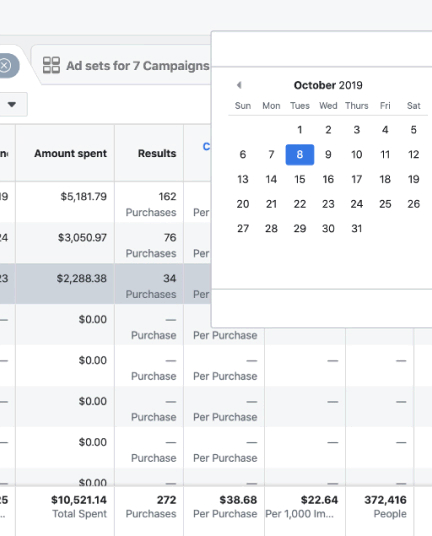
Task: Click October 26 on the calendar
Action: (414, 204)
